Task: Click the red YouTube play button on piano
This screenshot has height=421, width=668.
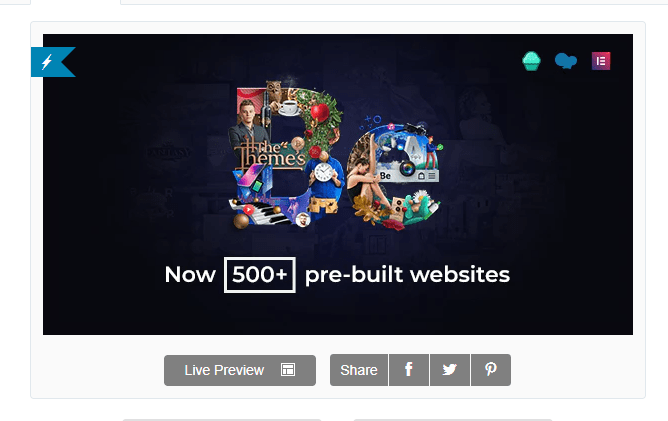Action: (248, 210)
